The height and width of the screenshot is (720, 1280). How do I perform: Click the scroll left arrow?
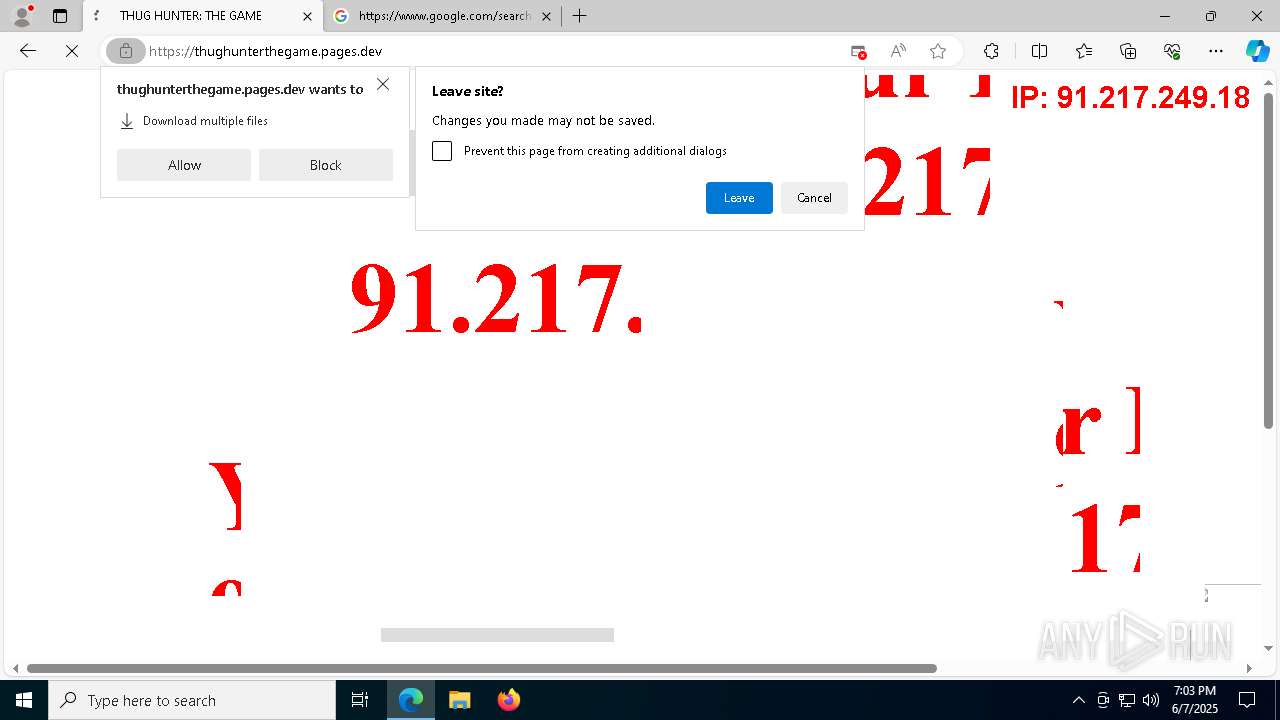click(x=14, y=668)
